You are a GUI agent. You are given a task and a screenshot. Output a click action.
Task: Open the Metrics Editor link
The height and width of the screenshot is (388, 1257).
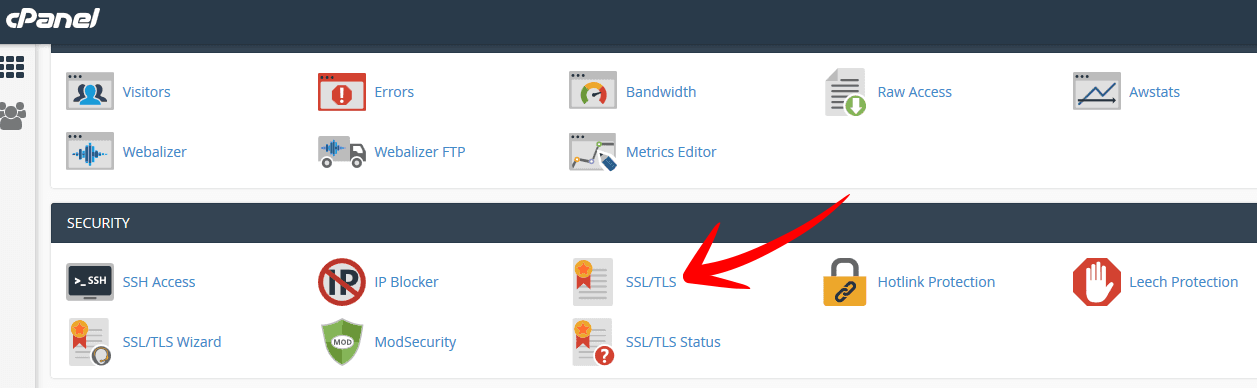(x=671, y=152)
